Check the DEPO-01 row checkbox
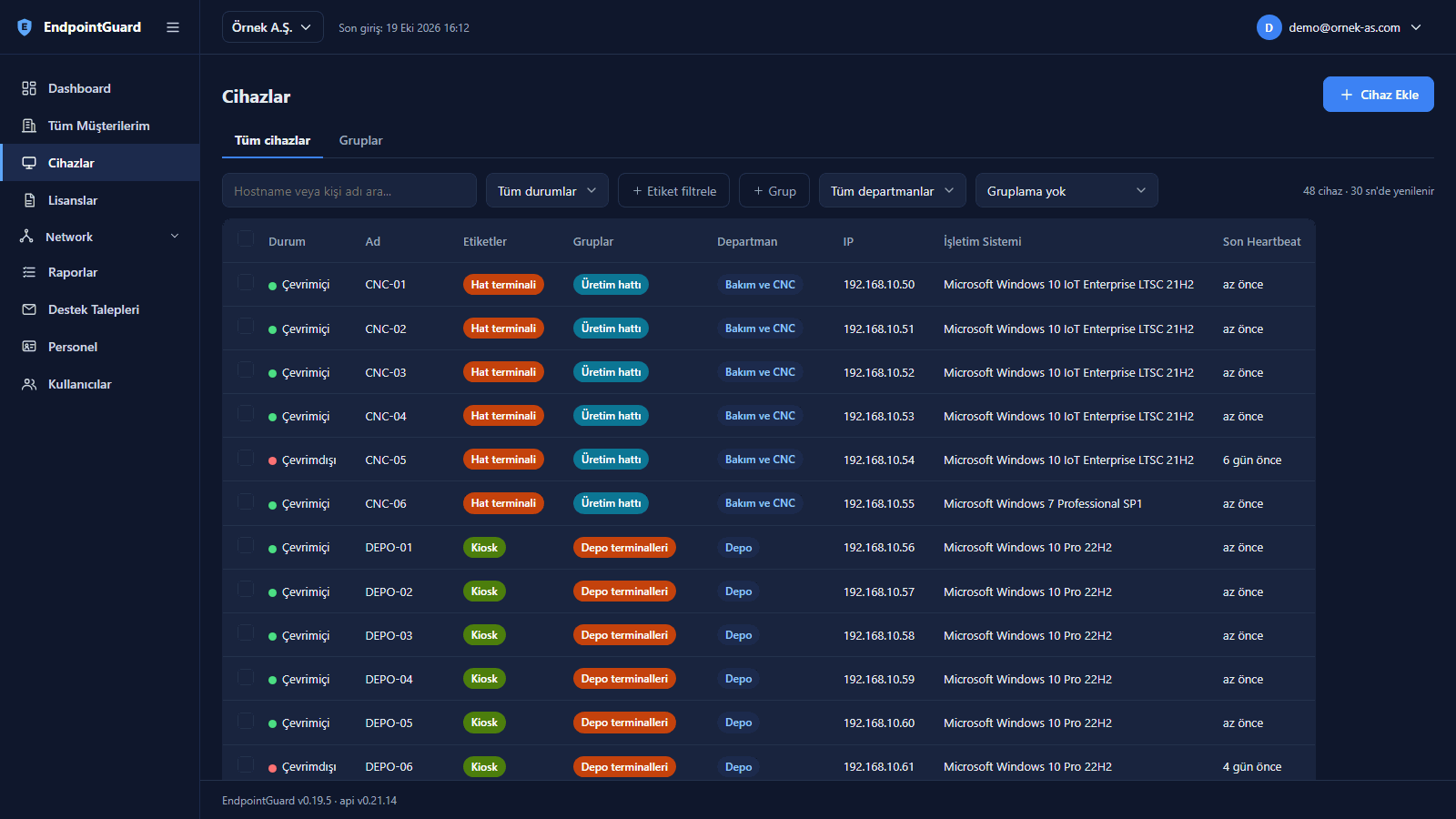This screenshot has height=819, width=1456. pyautogui.click(x=246, y=545)
